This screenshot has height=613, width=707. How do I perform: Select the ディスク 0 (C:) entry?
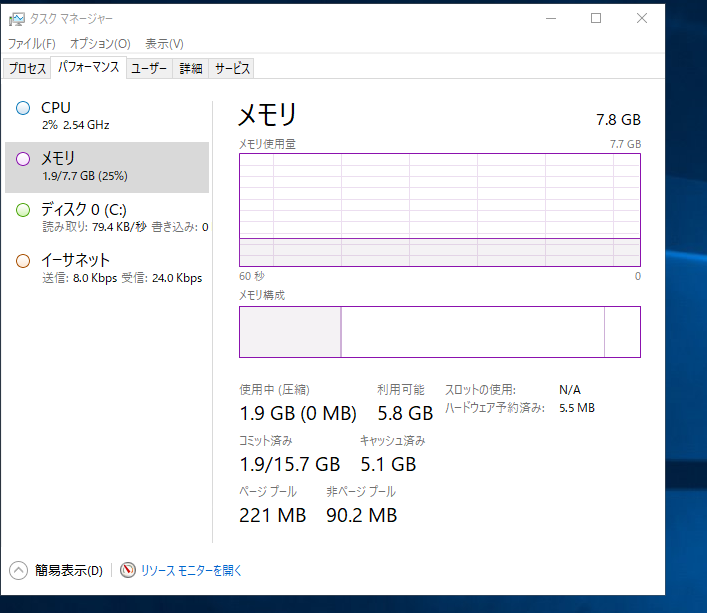click(x=107, y=218)
